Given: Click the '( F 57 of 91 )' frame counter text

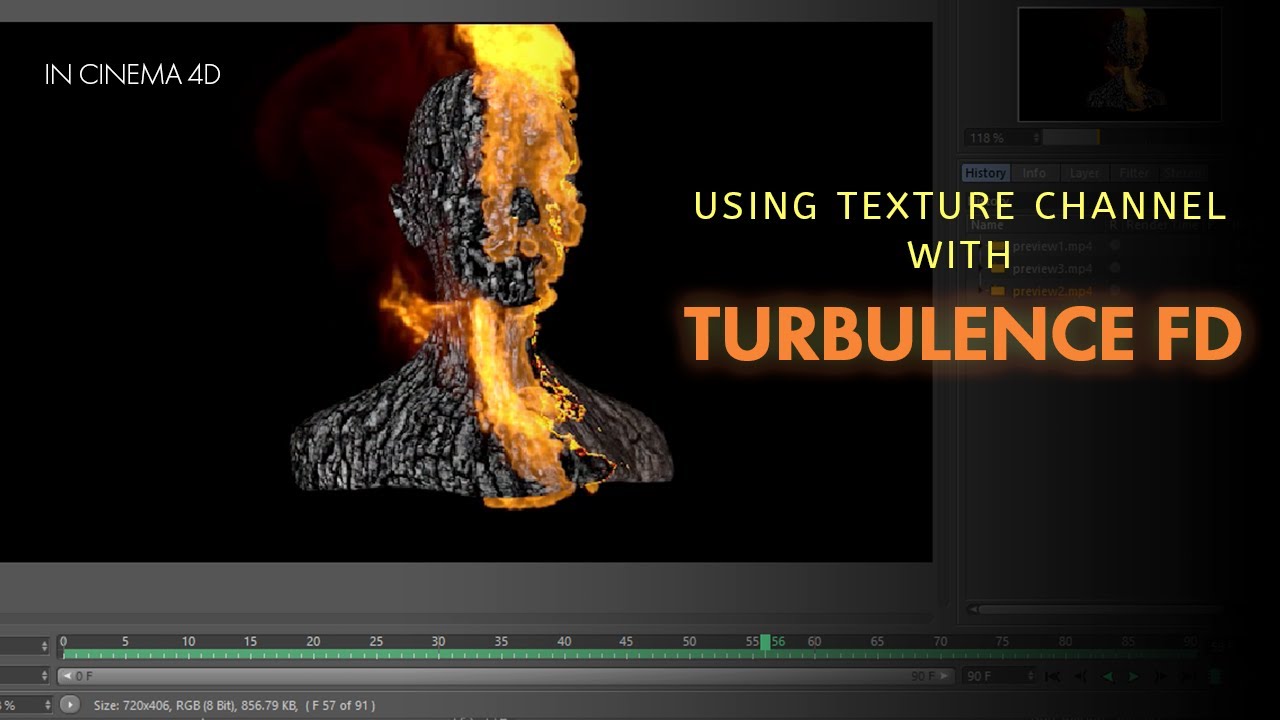Looking at the screenshot, I should (x=340, y=705).
